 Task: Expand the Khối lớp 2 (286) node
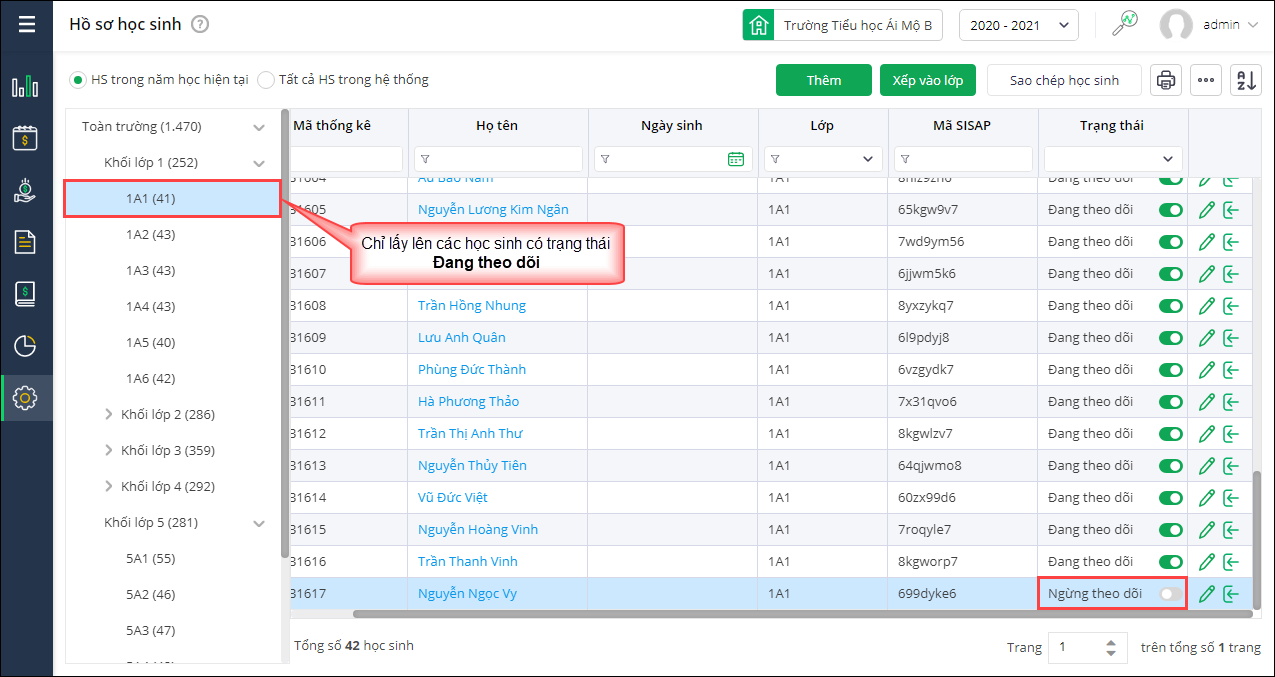pos(109,414)
